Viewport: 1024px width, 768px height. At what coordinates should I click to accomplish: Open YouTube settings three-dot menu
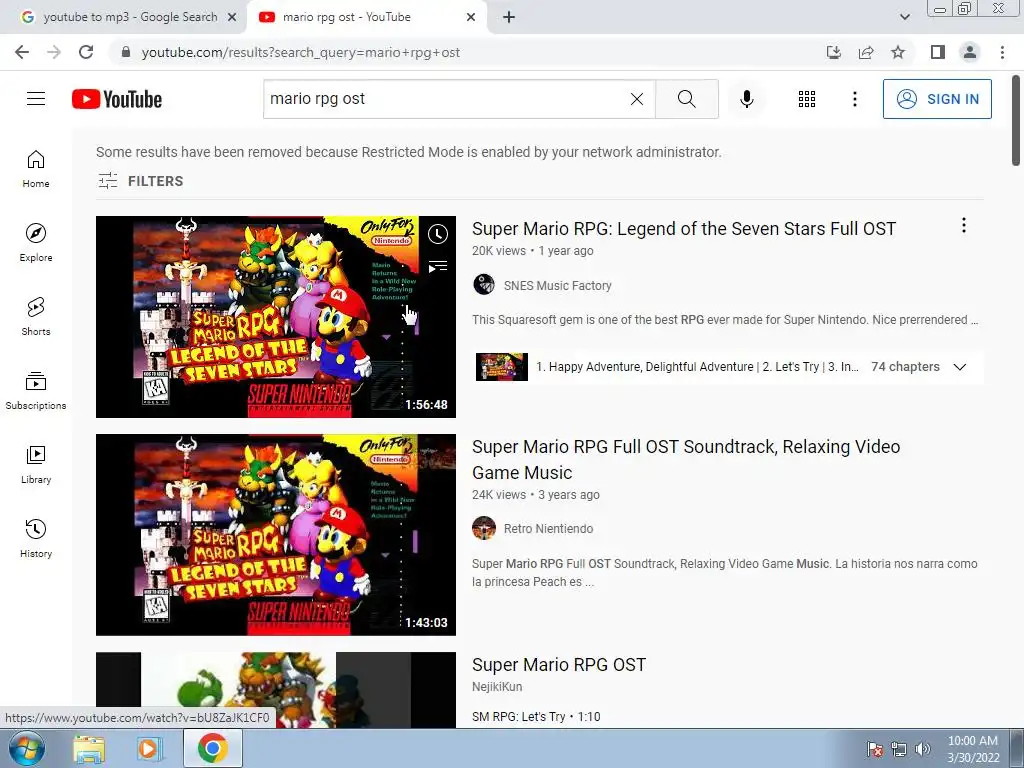coord(854,99)
